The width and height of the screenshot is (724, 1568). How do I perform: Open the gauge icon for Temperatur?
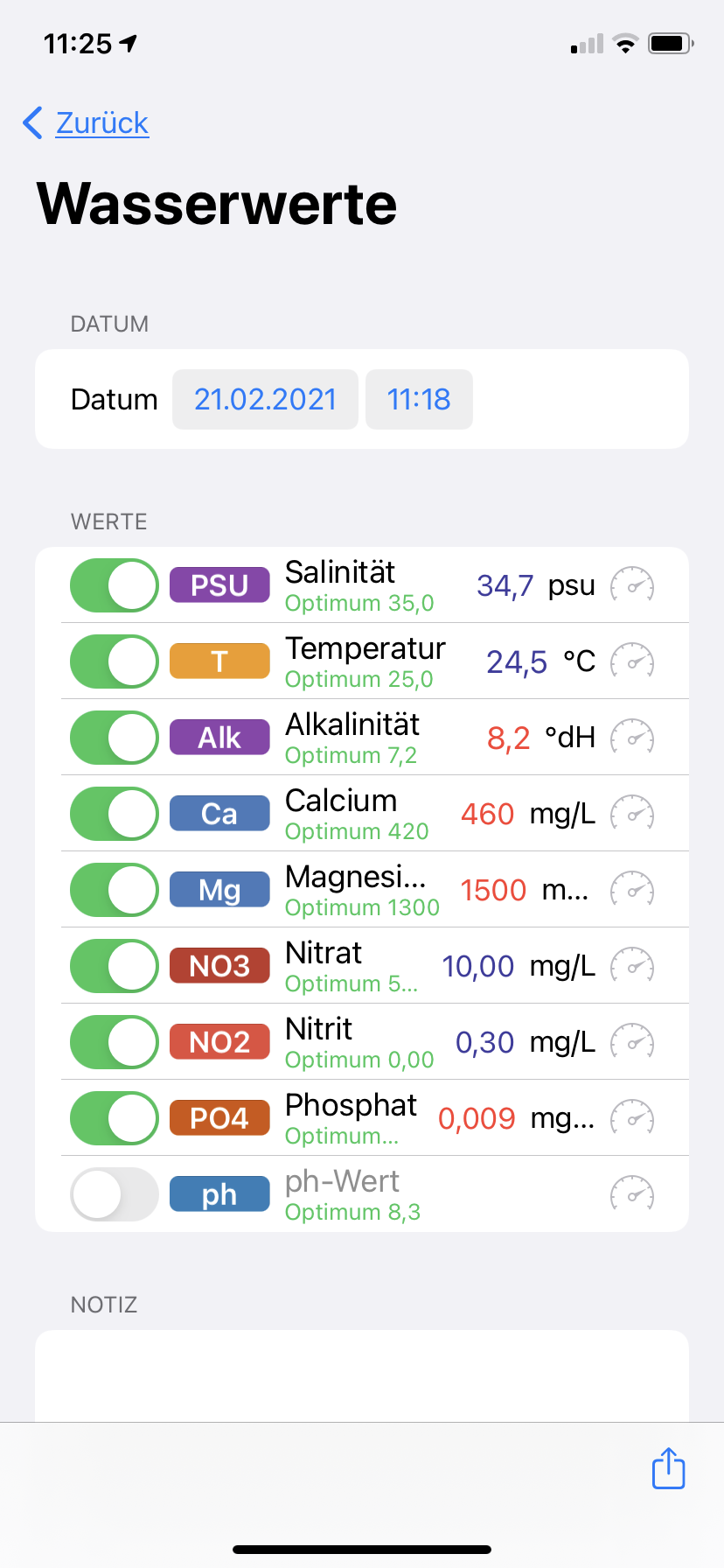click(x=631, y=661)
